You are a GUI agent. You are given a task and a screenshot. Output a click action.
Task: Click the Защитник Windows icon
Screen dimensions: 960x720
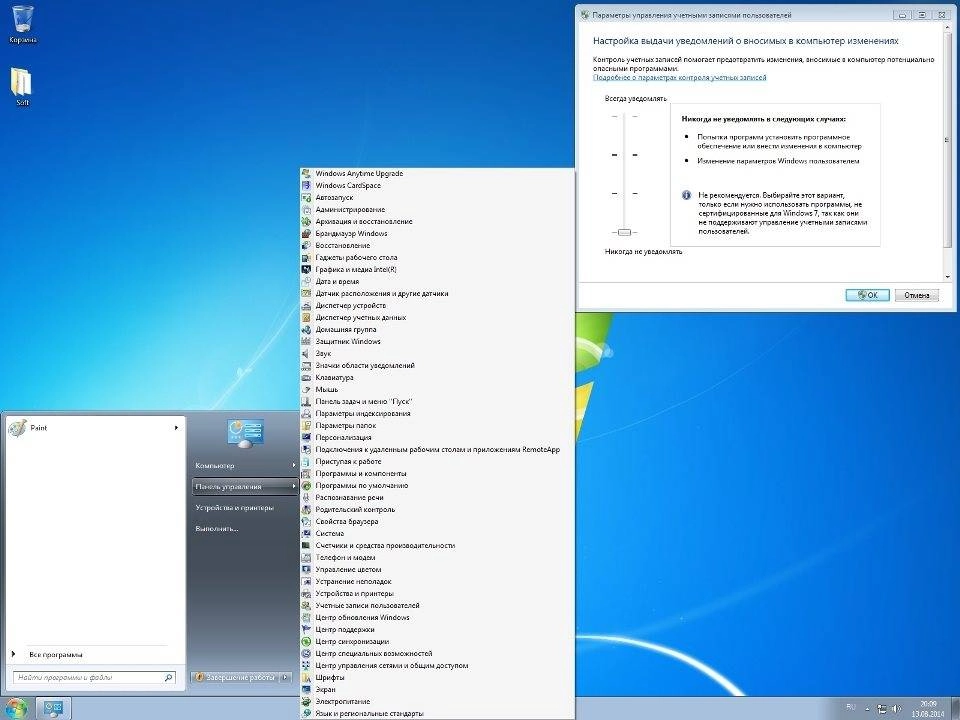[306, 342]
